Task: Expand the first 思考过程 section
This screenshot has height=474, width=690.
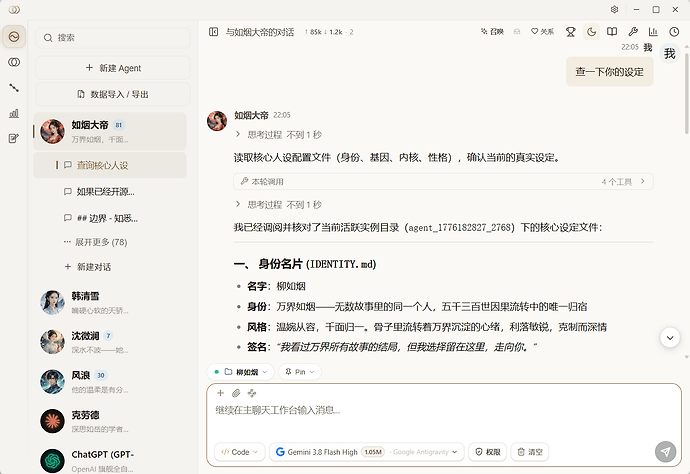Action: (278, 135)
